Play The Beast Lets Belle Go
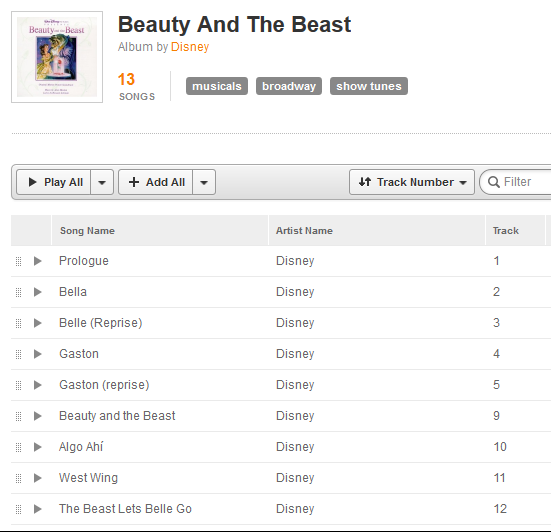This screenshot has width=551, height=532. point(38,509)
